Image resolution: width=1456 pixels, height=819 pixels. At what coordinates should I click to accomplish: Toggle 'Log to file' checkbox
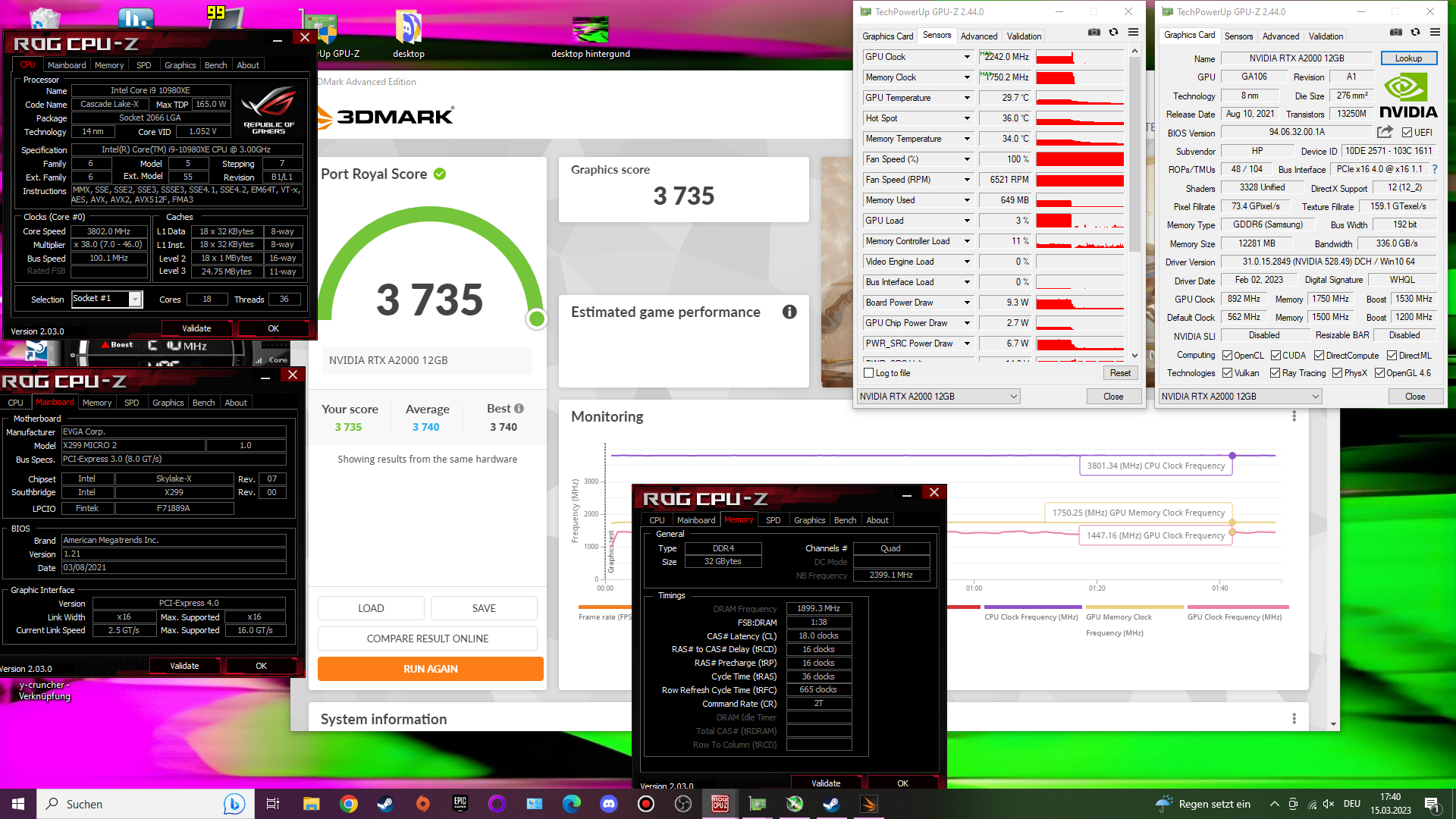click(x=869, y=373)
